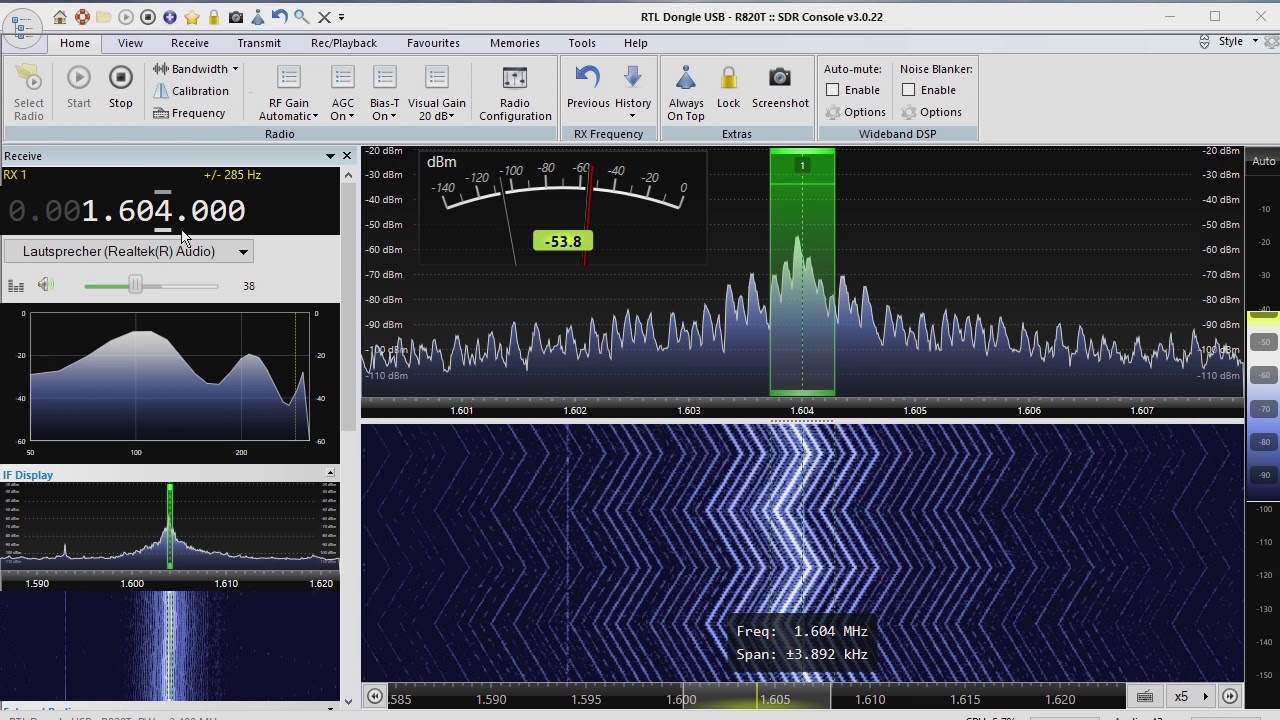This screenshot has height=720, width=1280.
Task: Customize the quick access toolbar dropdown arrow
Action: 342,17
